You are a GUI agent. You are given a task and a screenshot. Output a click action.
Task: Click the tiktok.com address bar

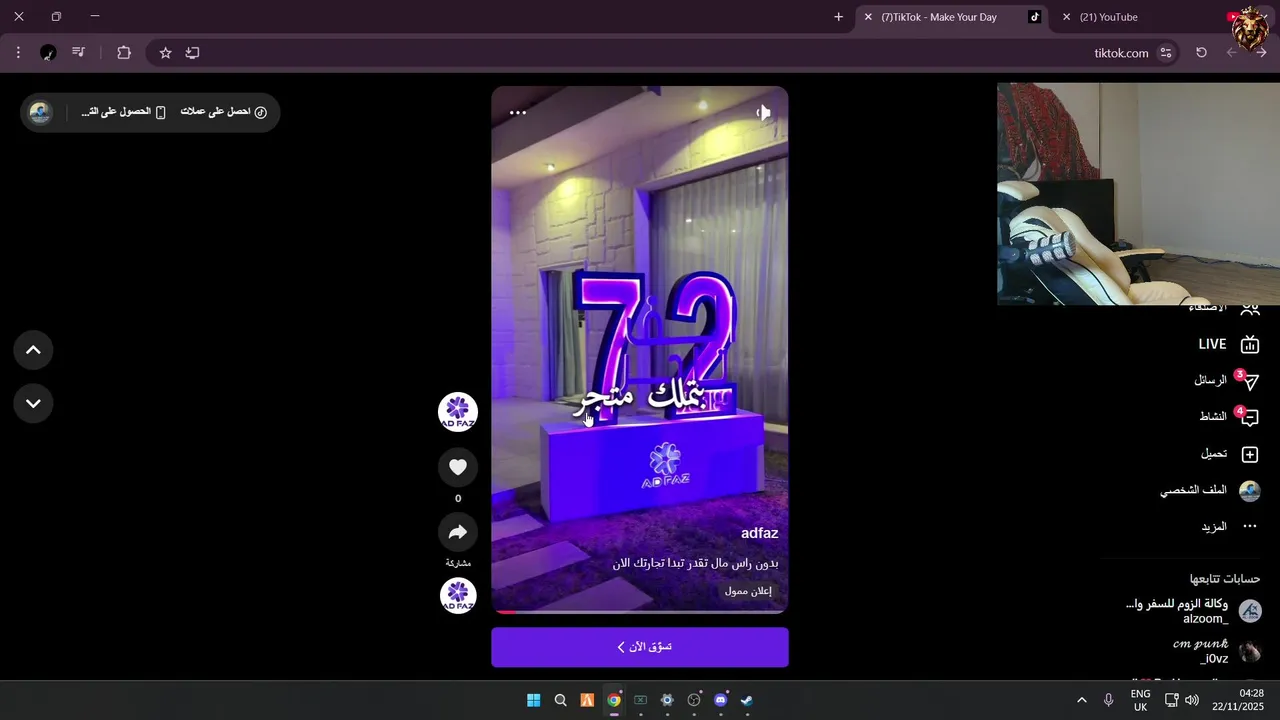coord(660,53)
